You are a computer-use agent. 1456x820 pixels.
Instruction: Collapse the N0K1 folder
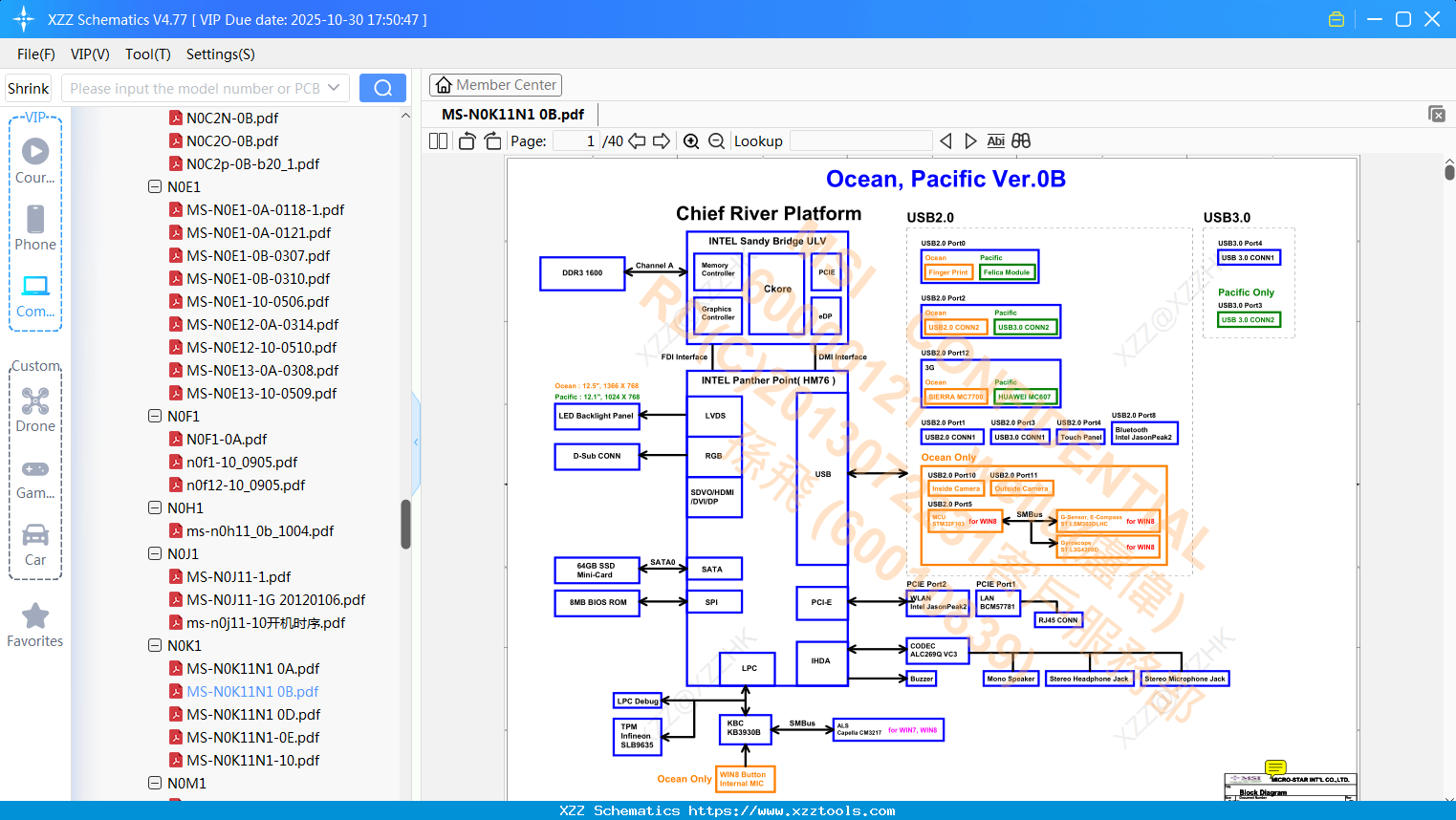click(155, 645)
